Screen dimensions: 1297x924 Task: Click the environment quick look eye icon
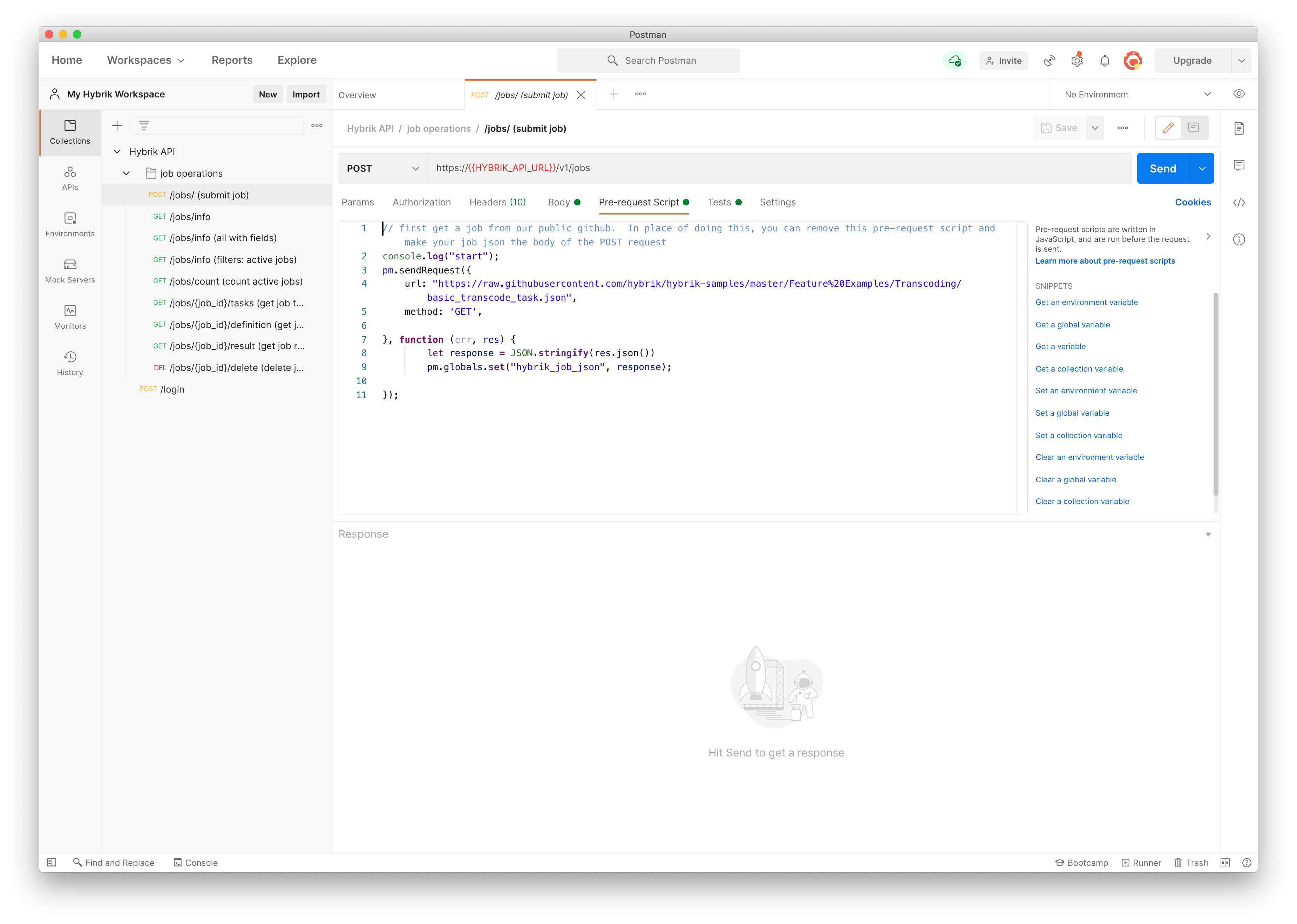click(x=1239, y=94)
